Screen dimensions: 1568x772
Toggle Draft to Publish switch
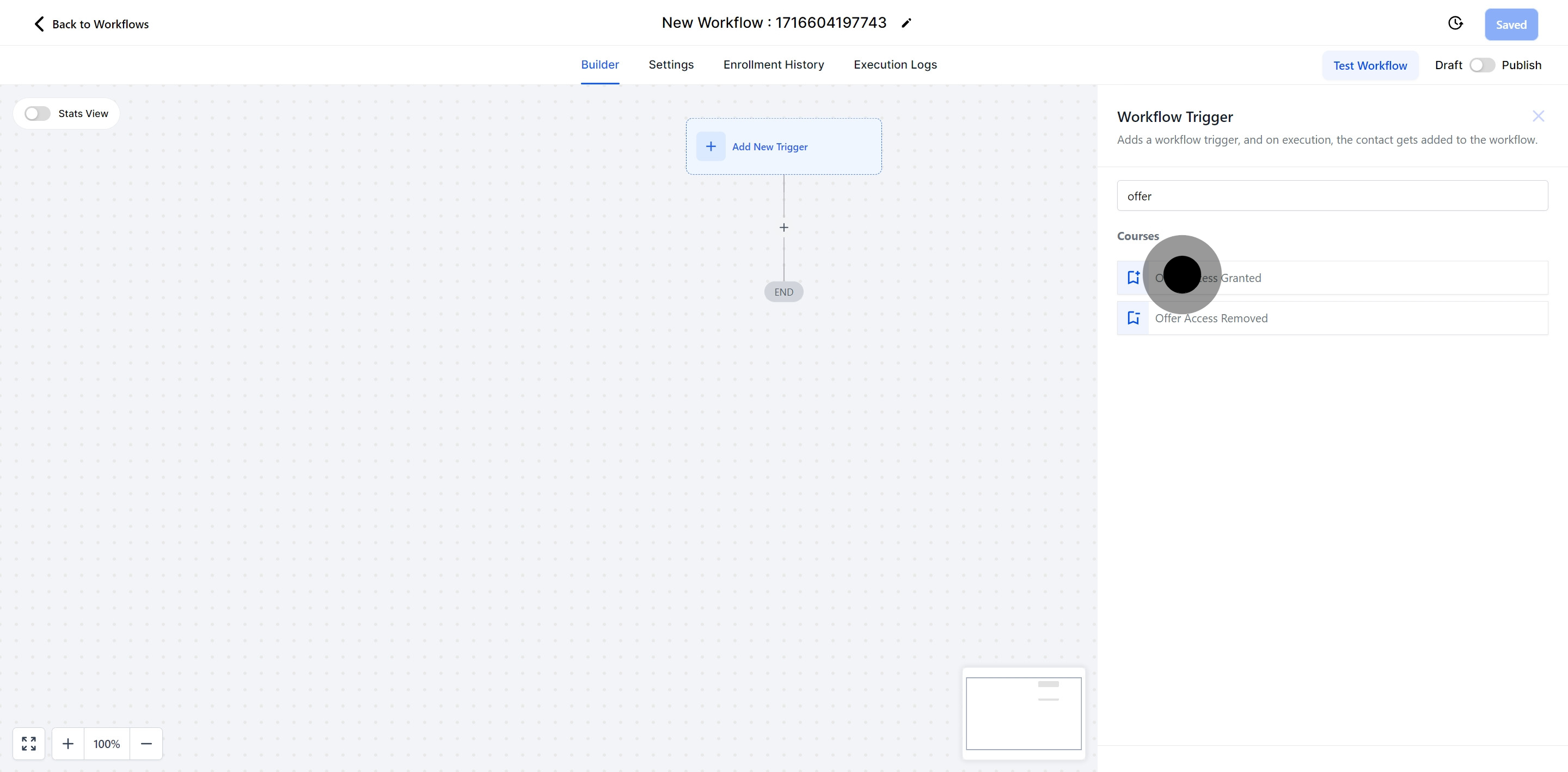coord(1481,65)
